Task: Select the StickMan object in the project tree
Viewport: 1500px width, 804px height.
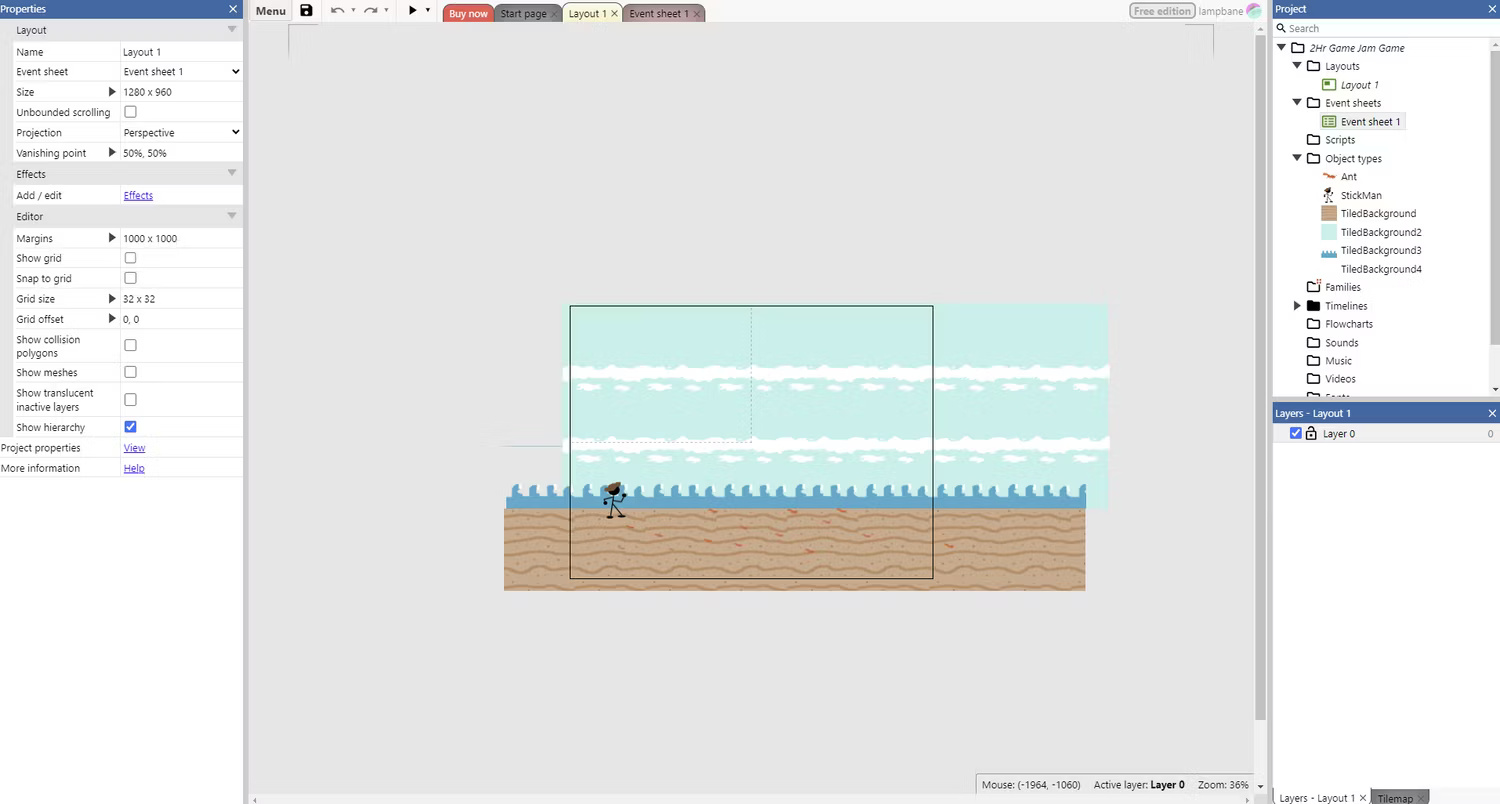Action: (x=1359, y=195)
